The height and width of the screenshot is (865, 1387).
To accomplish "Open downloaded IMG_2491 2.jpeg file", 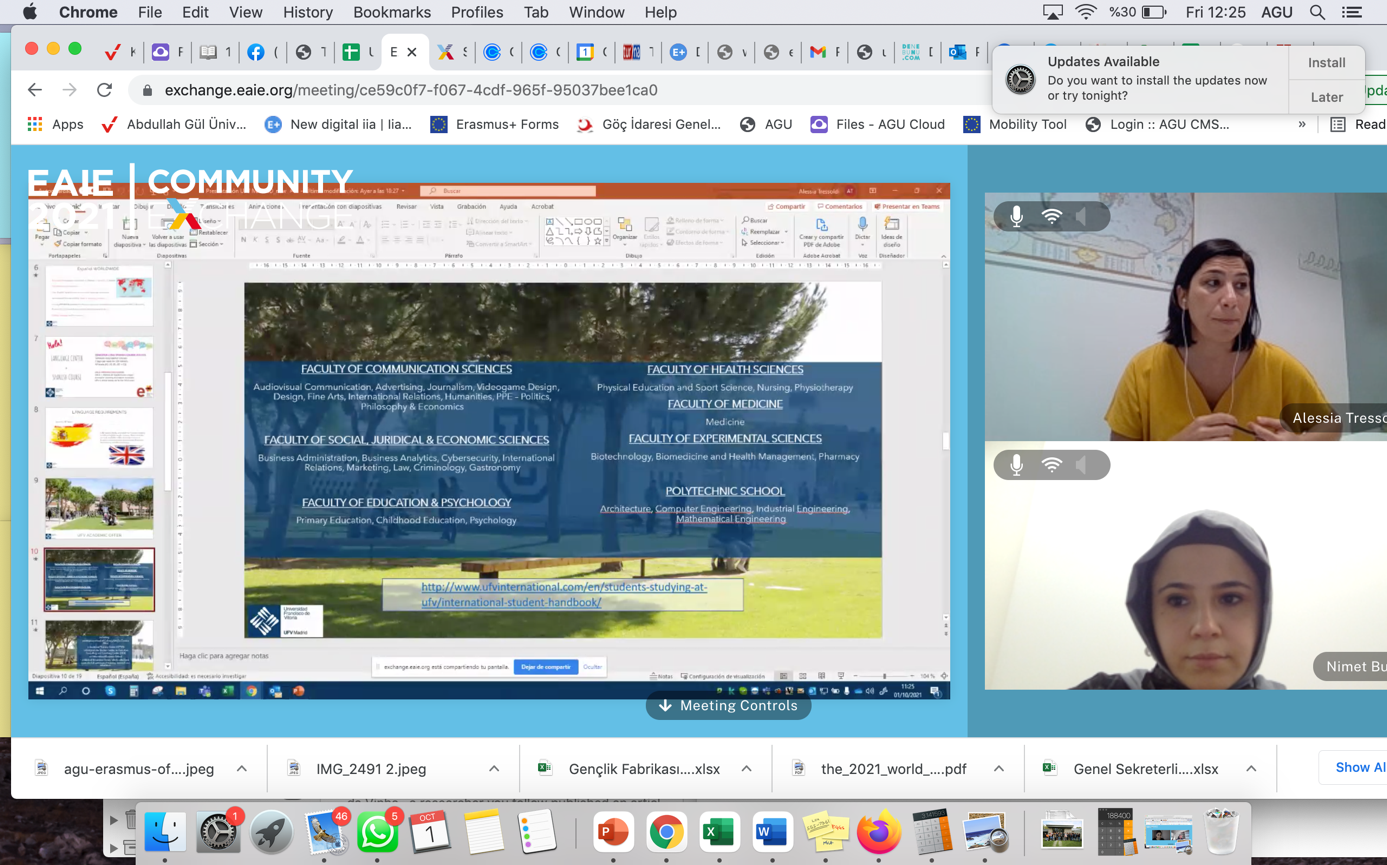I will [x=371, y=769].
